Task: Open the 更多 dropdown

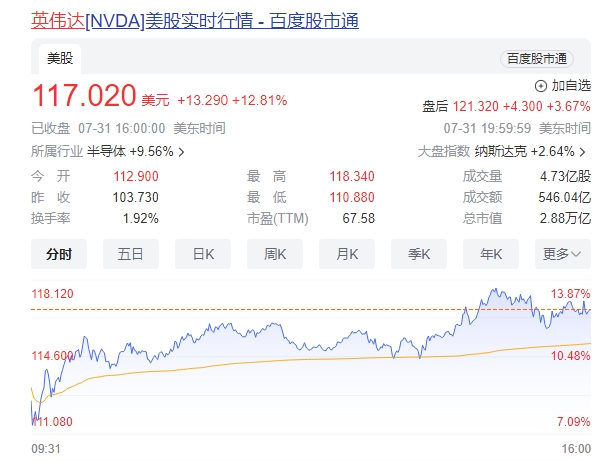Action: click(x=563, y=254)
